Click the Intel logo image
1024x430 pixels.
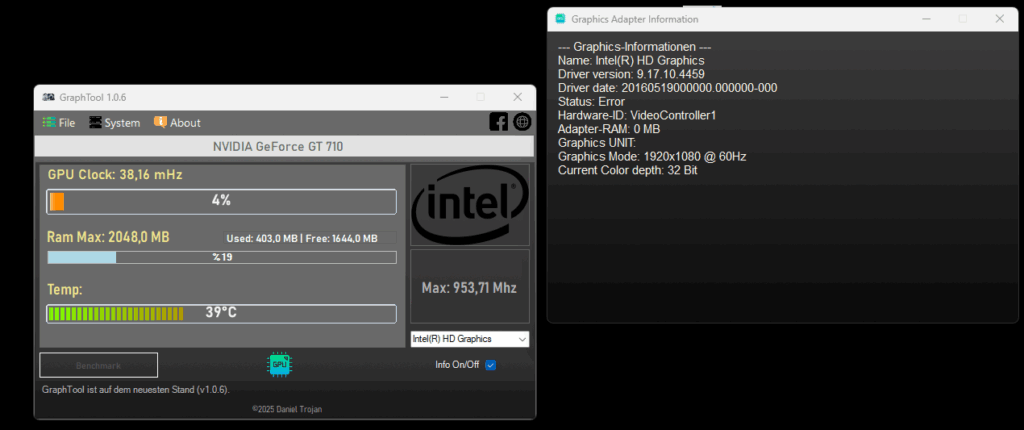pos(469,204)
